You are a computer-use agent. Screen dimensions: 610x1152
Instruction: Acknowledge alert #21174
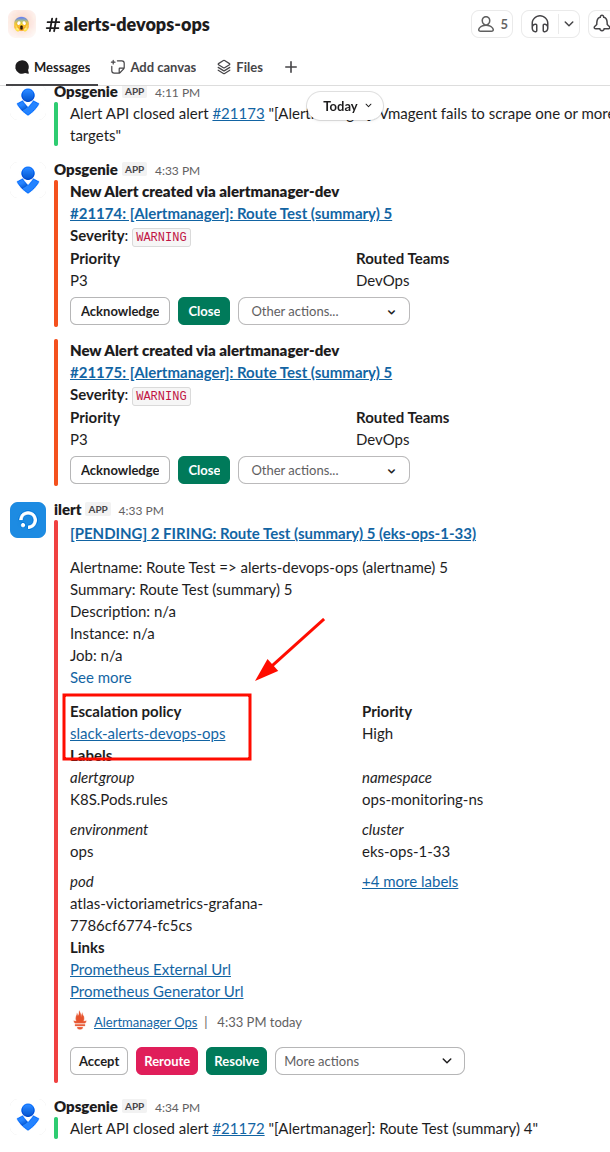pyautogui.click(x=120, y=311)
